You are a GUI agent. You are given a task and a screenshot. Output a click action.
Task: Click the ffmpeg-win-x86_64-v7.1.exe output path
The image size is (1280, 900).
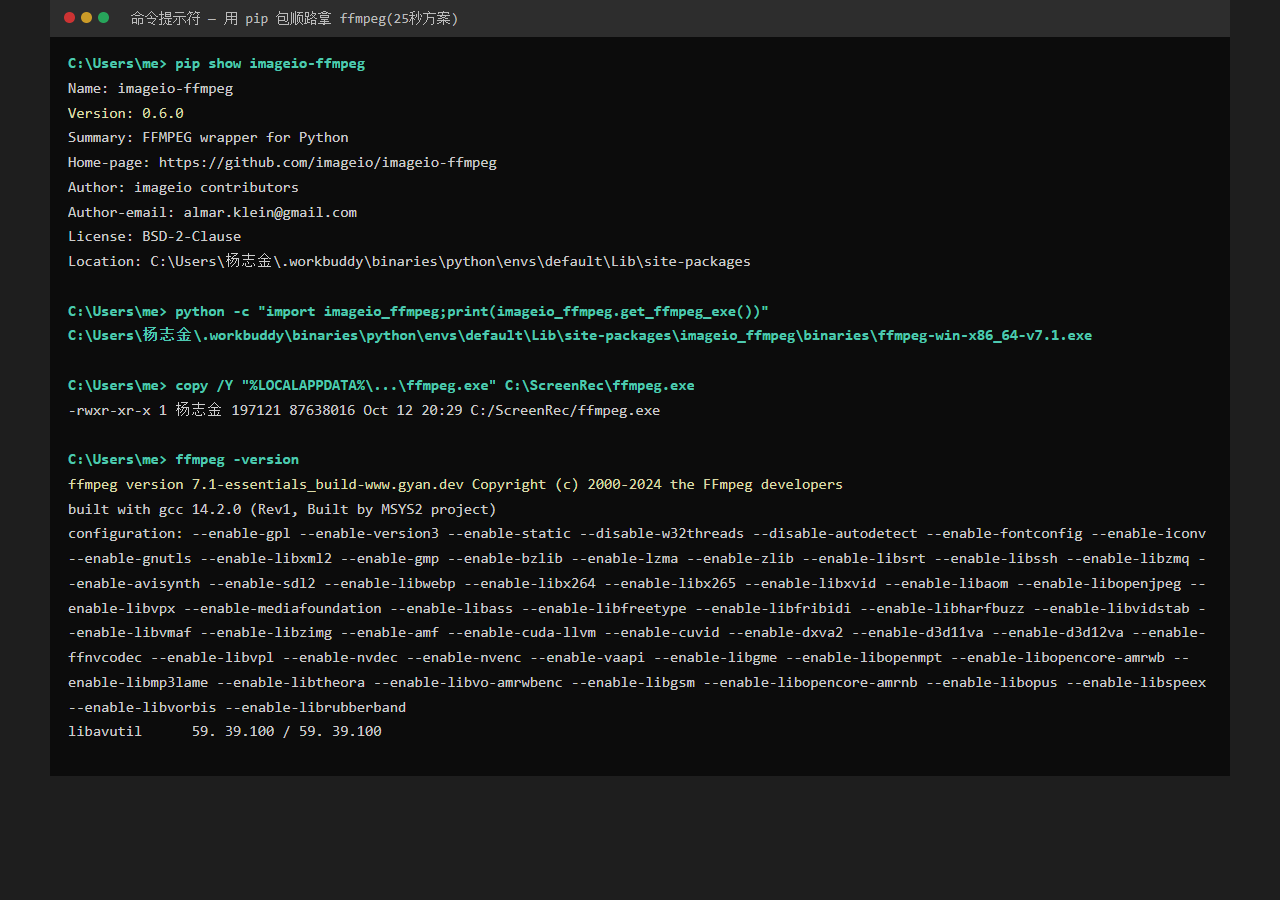(x=580, y=335)
